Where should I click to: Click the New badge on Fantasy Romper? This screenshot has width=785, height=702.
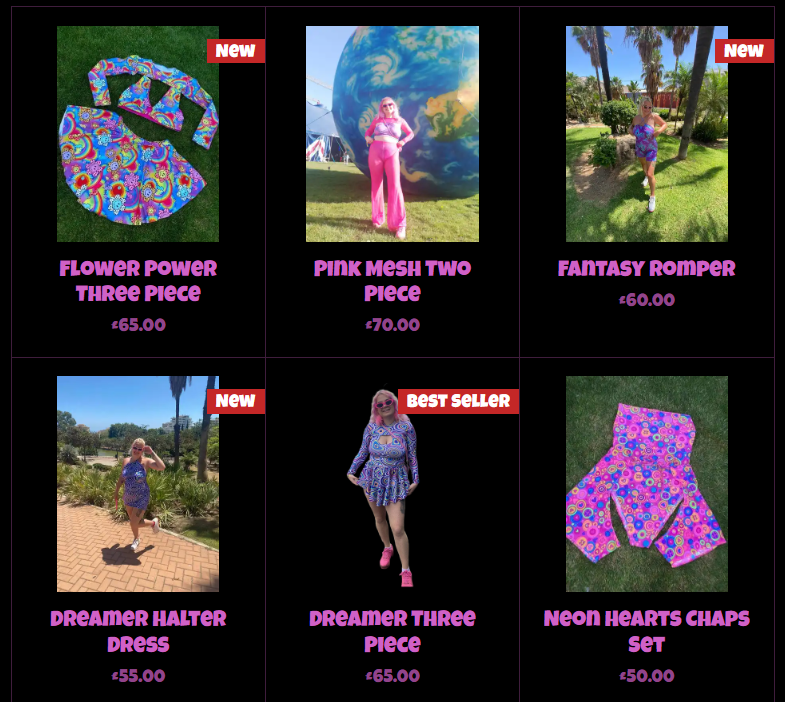(x=744, y=51)
